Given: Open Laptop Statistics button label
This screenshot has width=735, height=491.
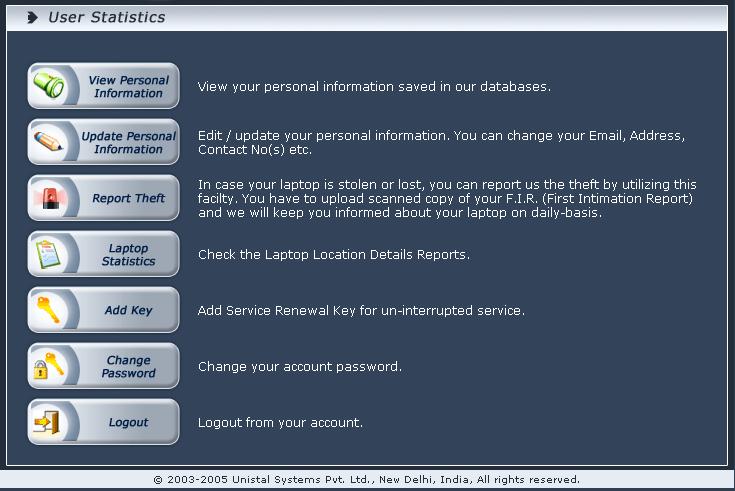Looking at the screenshot, I should pos(128,255).
